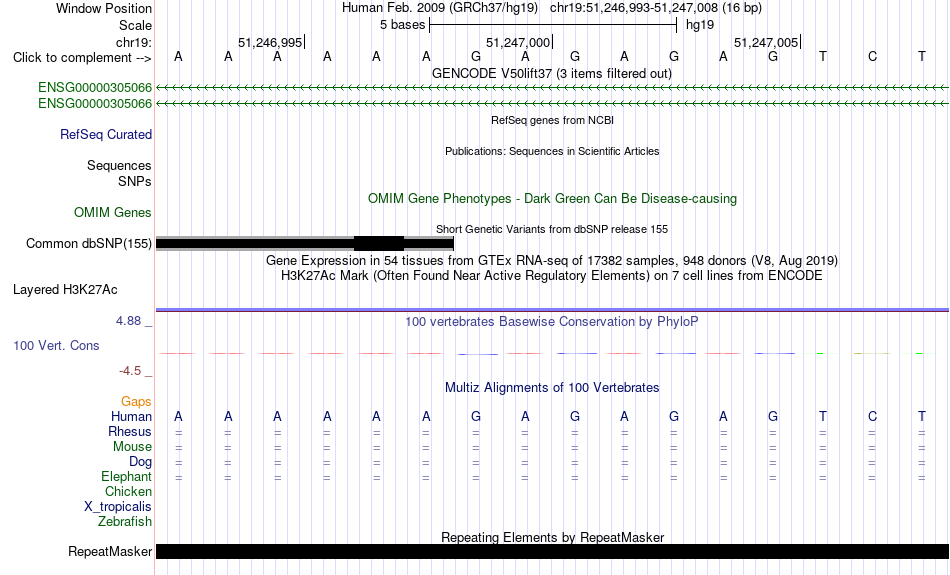Click the 51,247,005 ruler position marker
950x575 pixels.
[x=766, y=42]
